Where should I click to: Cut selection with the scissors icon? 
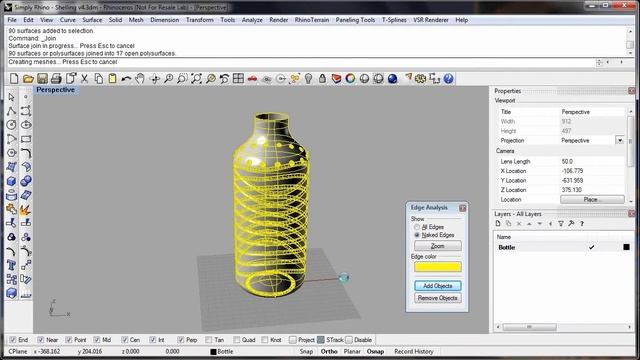pos(84,78)
